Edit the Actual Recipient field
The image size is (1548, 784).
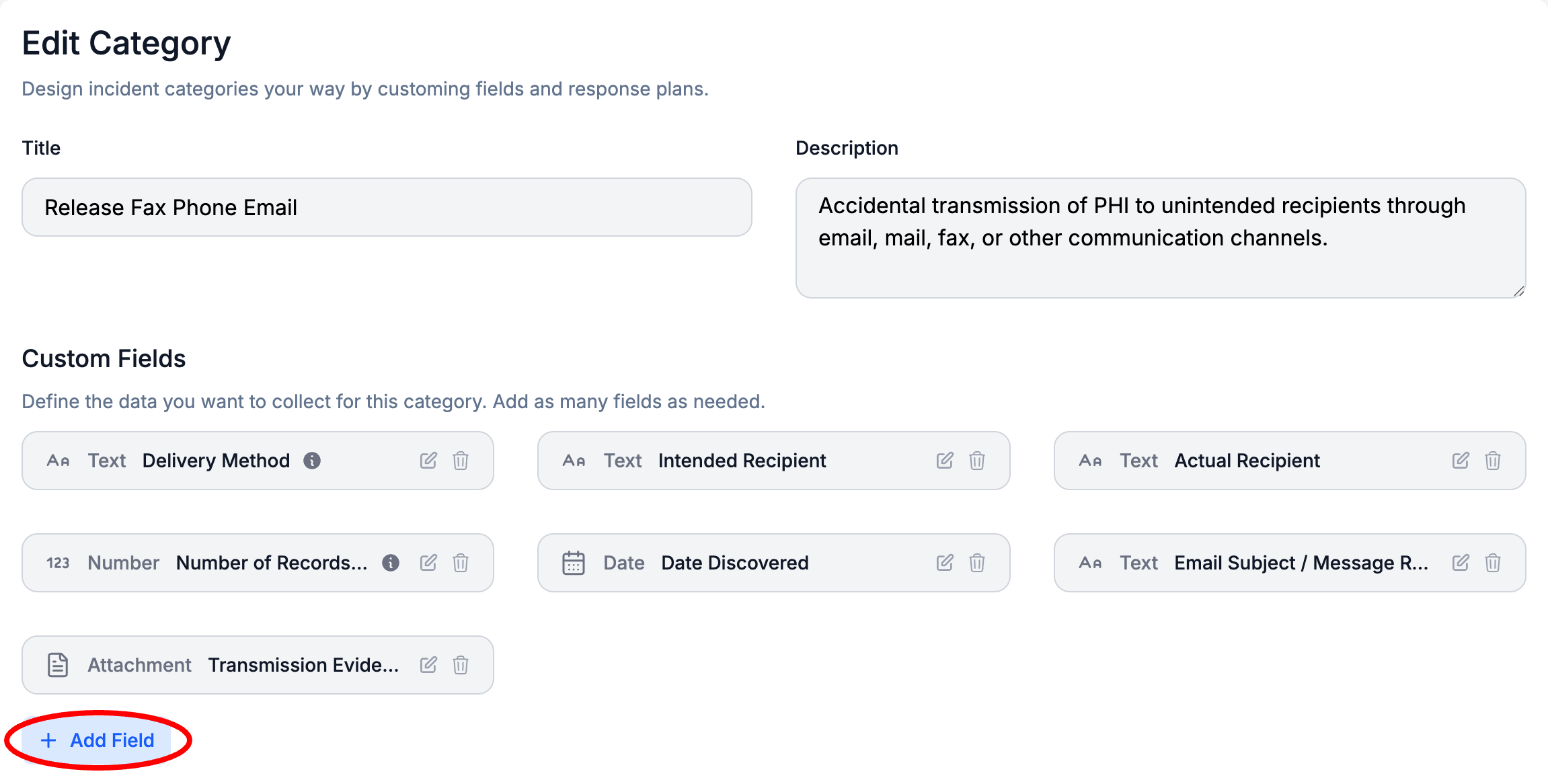tap(1461, 461)
